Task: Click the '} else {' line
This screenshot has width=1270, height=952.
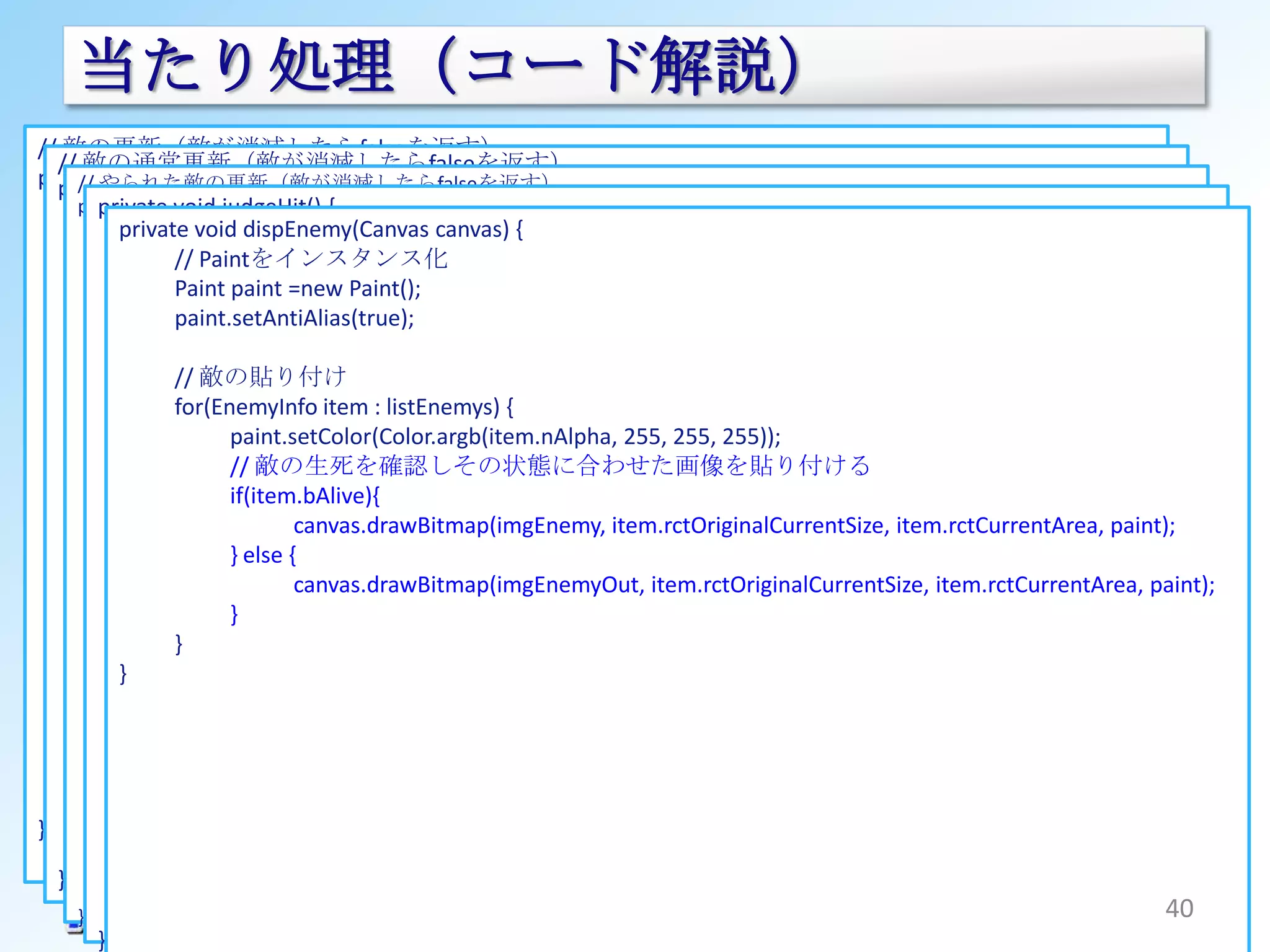Action: pos(264,555)
